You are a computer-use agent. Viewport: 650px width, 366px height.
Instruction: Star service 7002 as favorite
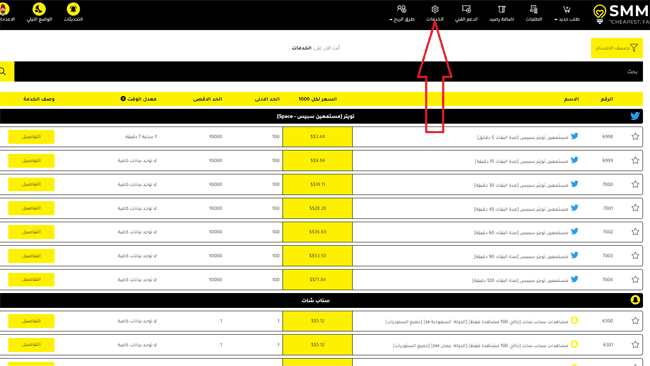tap(635, 232)
